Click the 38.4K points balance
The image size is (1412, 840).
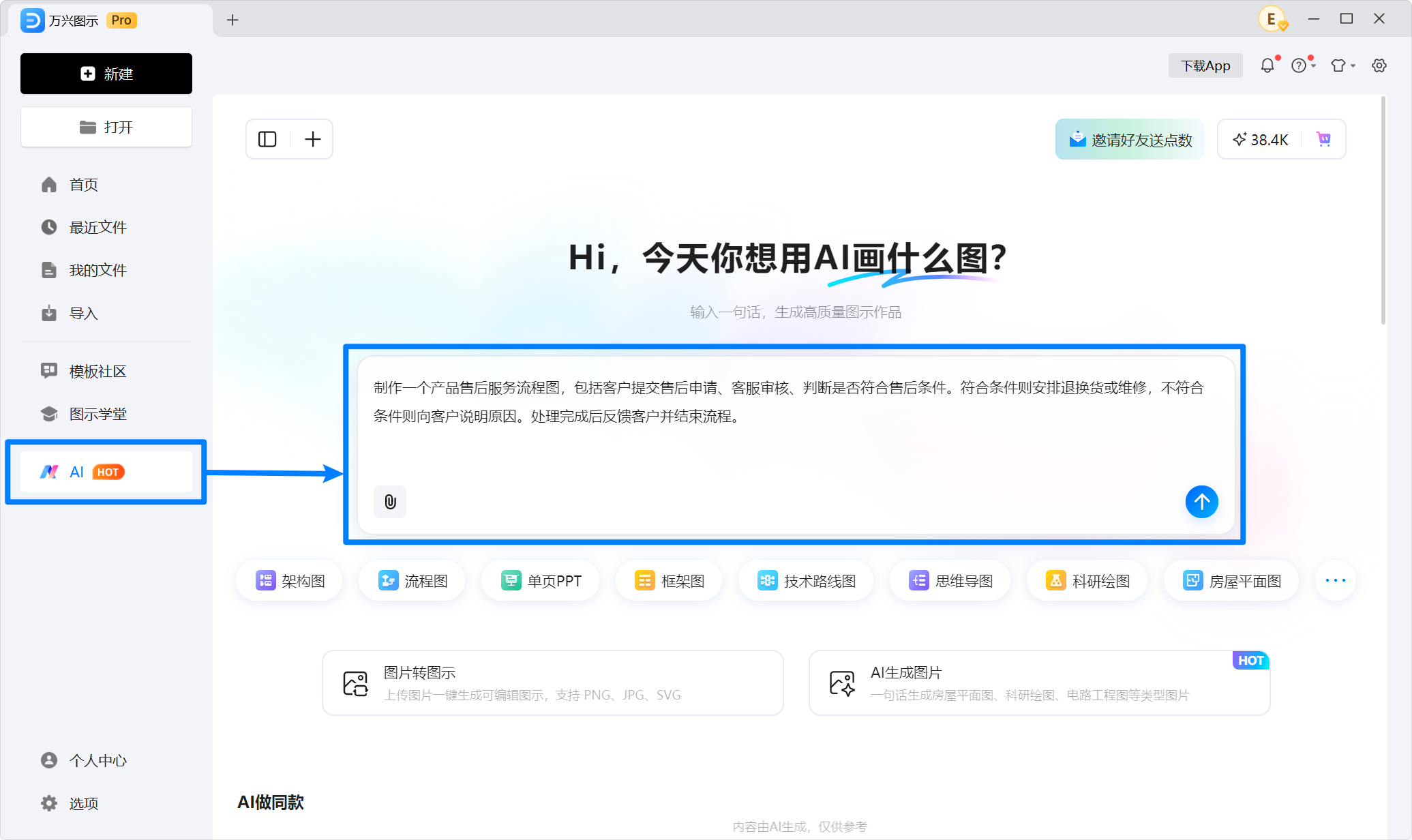(1260, 139)
